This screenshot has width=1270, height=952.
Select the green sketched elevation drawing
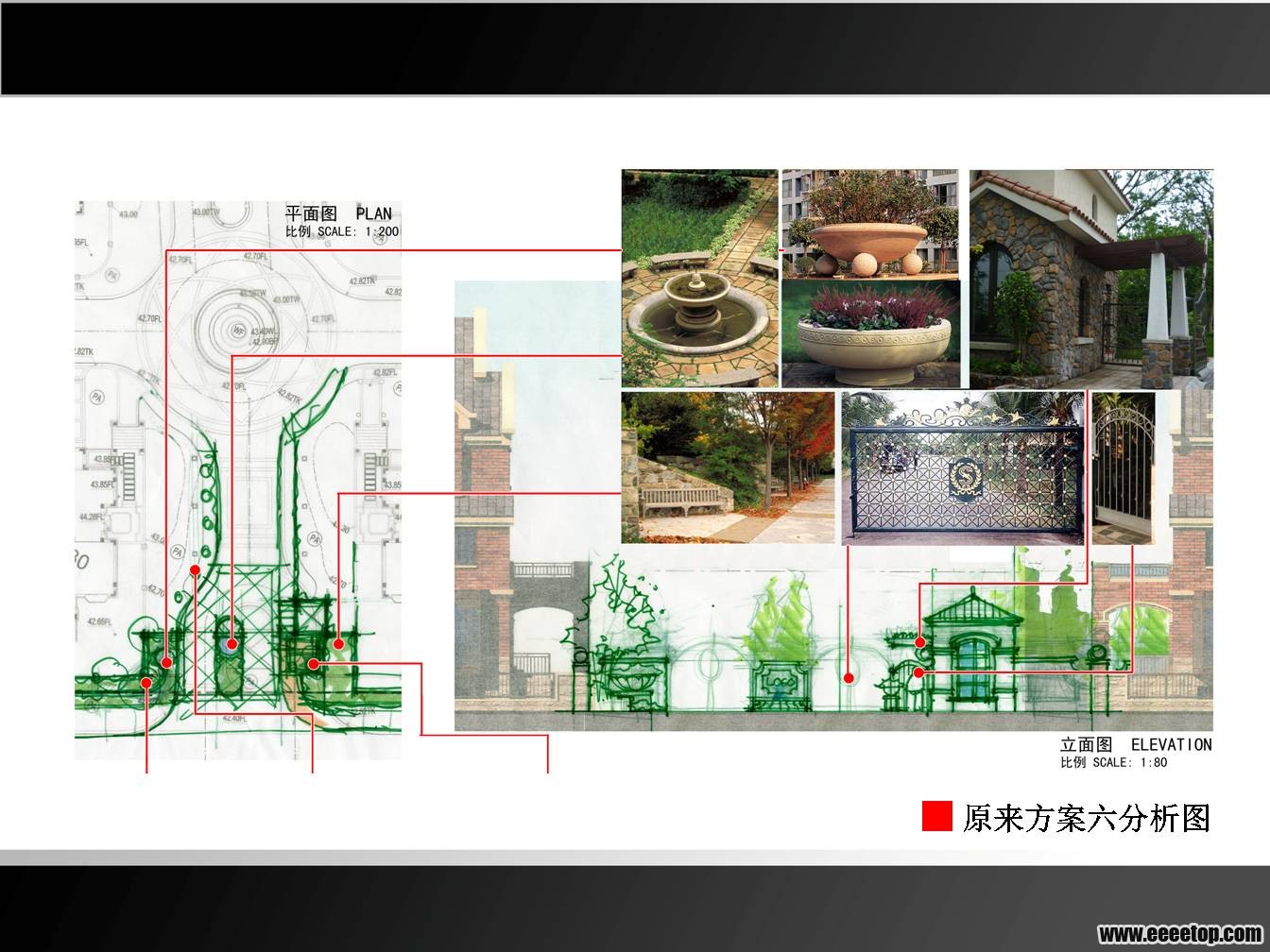point(833,505)
